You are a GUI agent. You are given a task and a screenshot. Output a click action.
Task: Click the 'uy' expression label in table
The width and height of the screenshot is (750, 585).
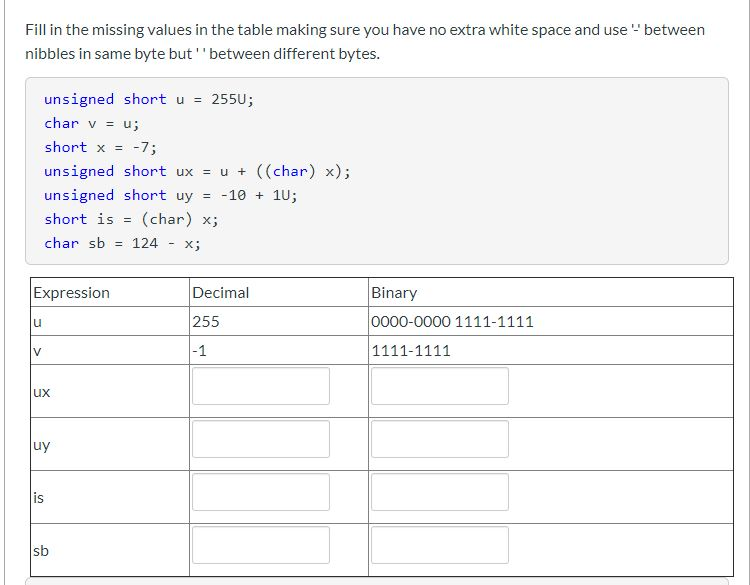pyautogui.click(x=42, y=445)
